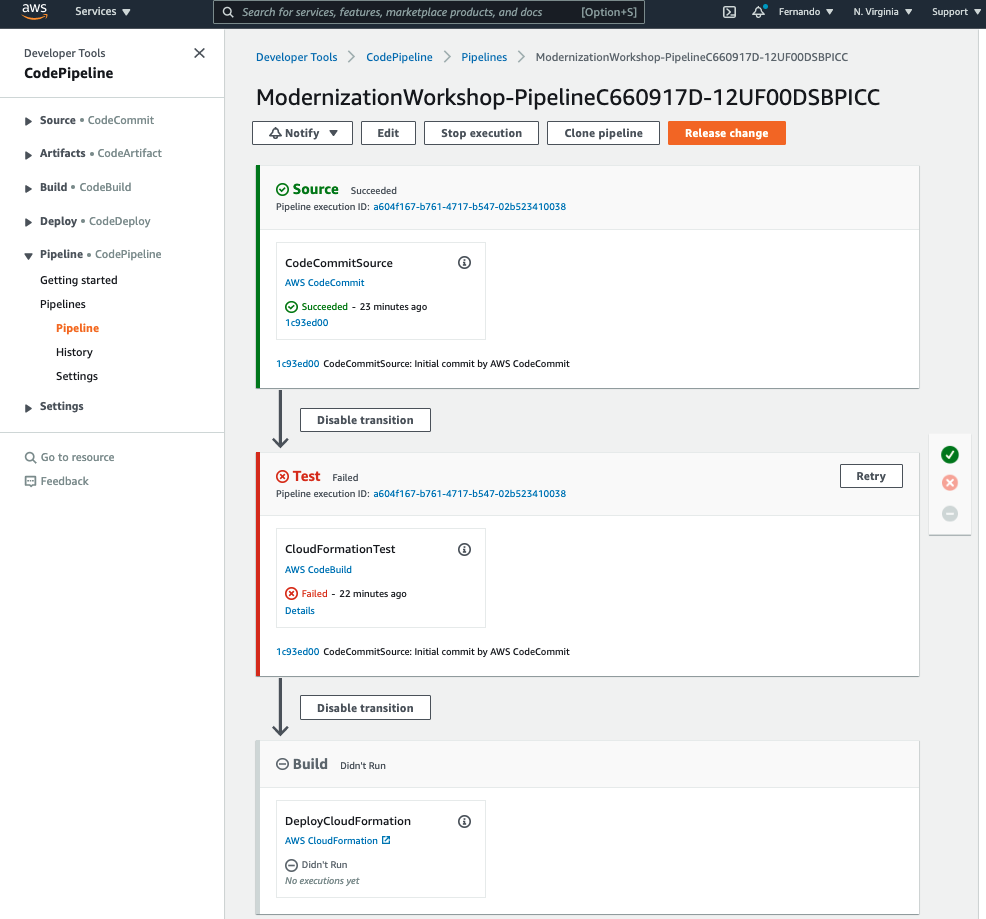Open Test stage pipeline execution ID link
Image resolution: width=986 pixels, height=919 pixels.
click(469, 494)
